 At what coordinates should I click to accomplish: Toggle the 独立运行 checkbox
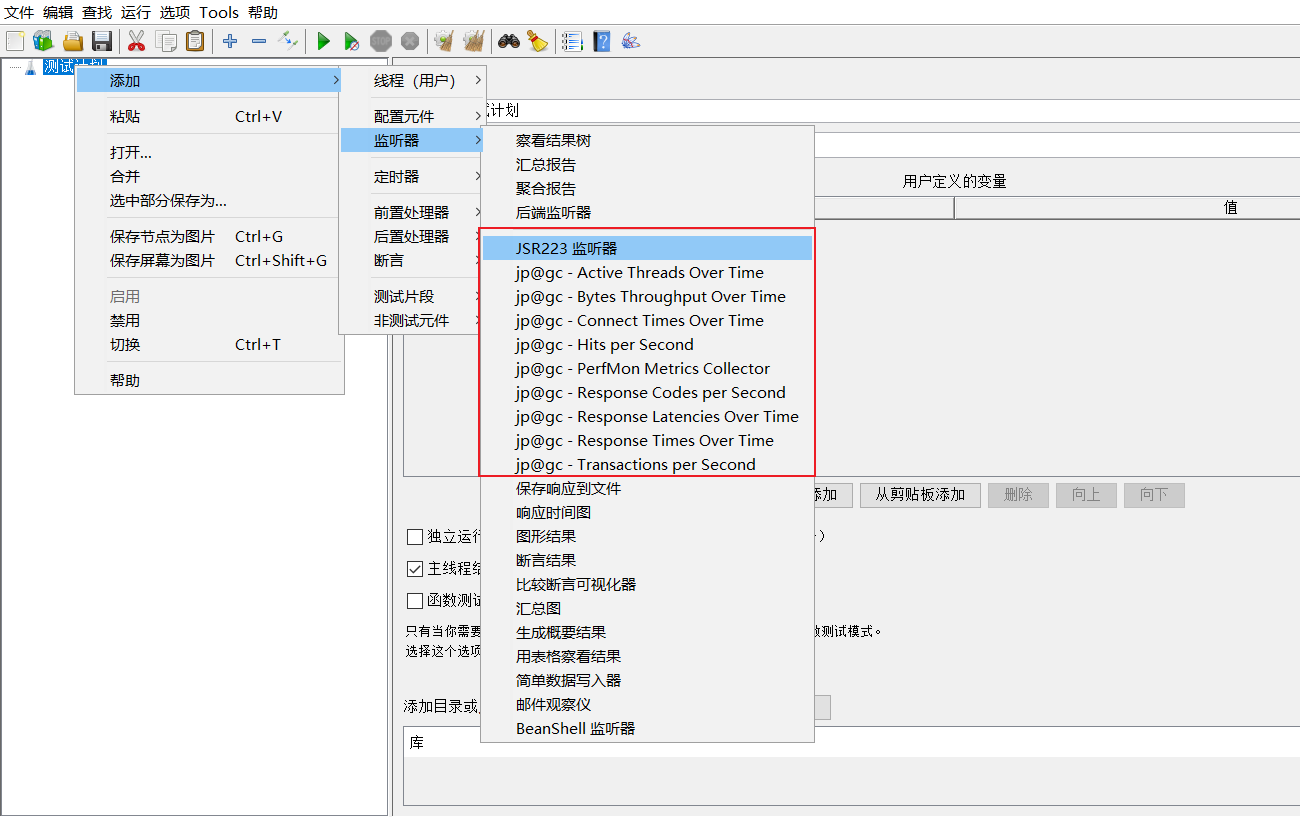415,537
